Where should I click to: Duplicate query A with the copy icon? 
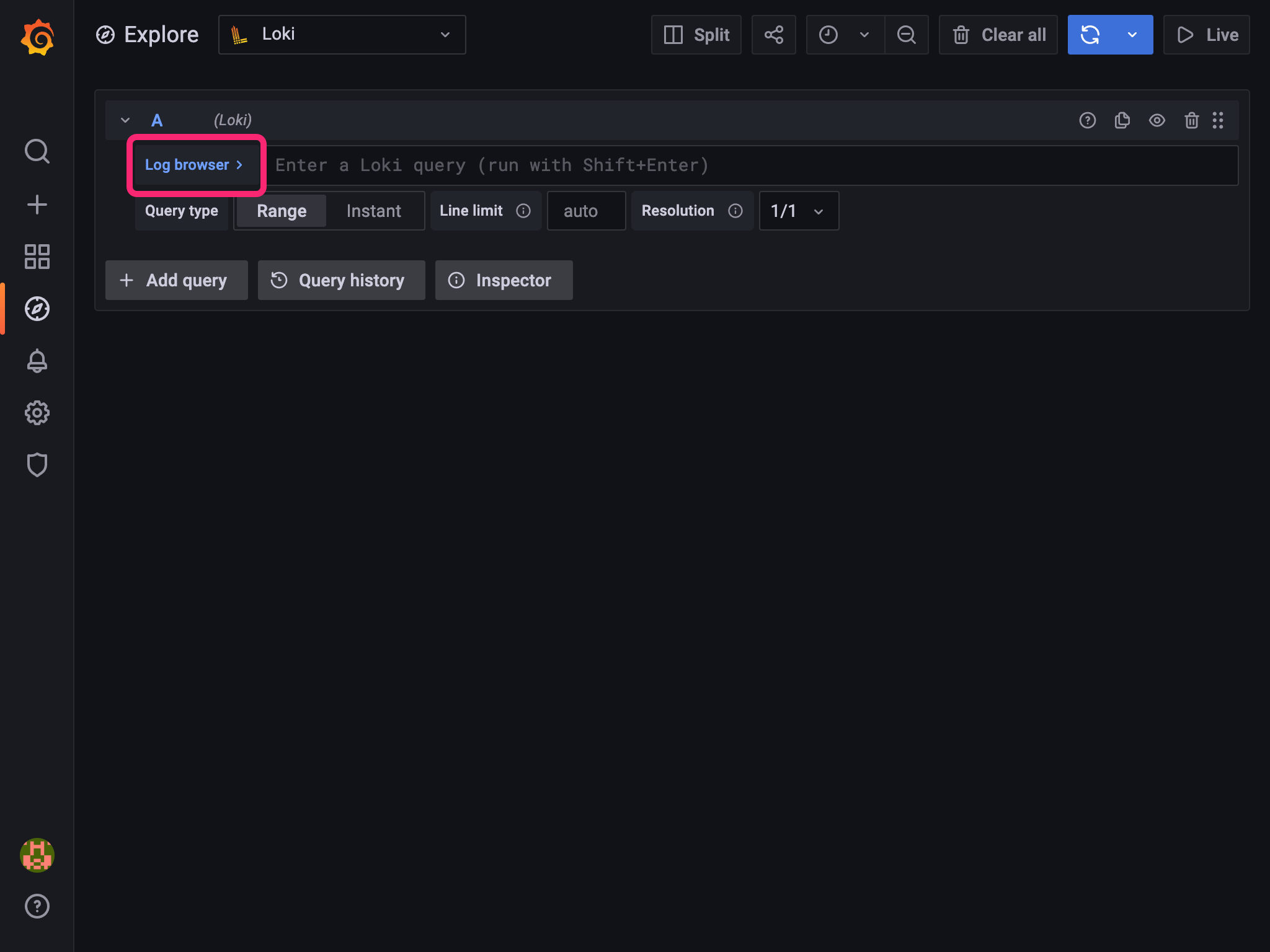(x=1122, y=120)
